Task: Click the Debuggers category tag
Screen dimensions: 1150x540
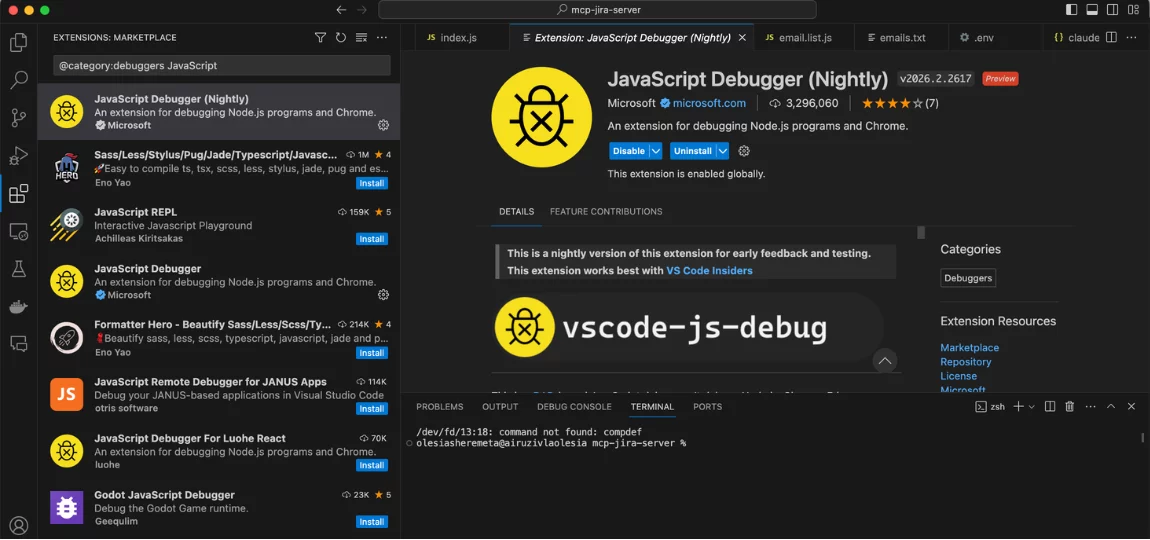Action: [968, 278]
